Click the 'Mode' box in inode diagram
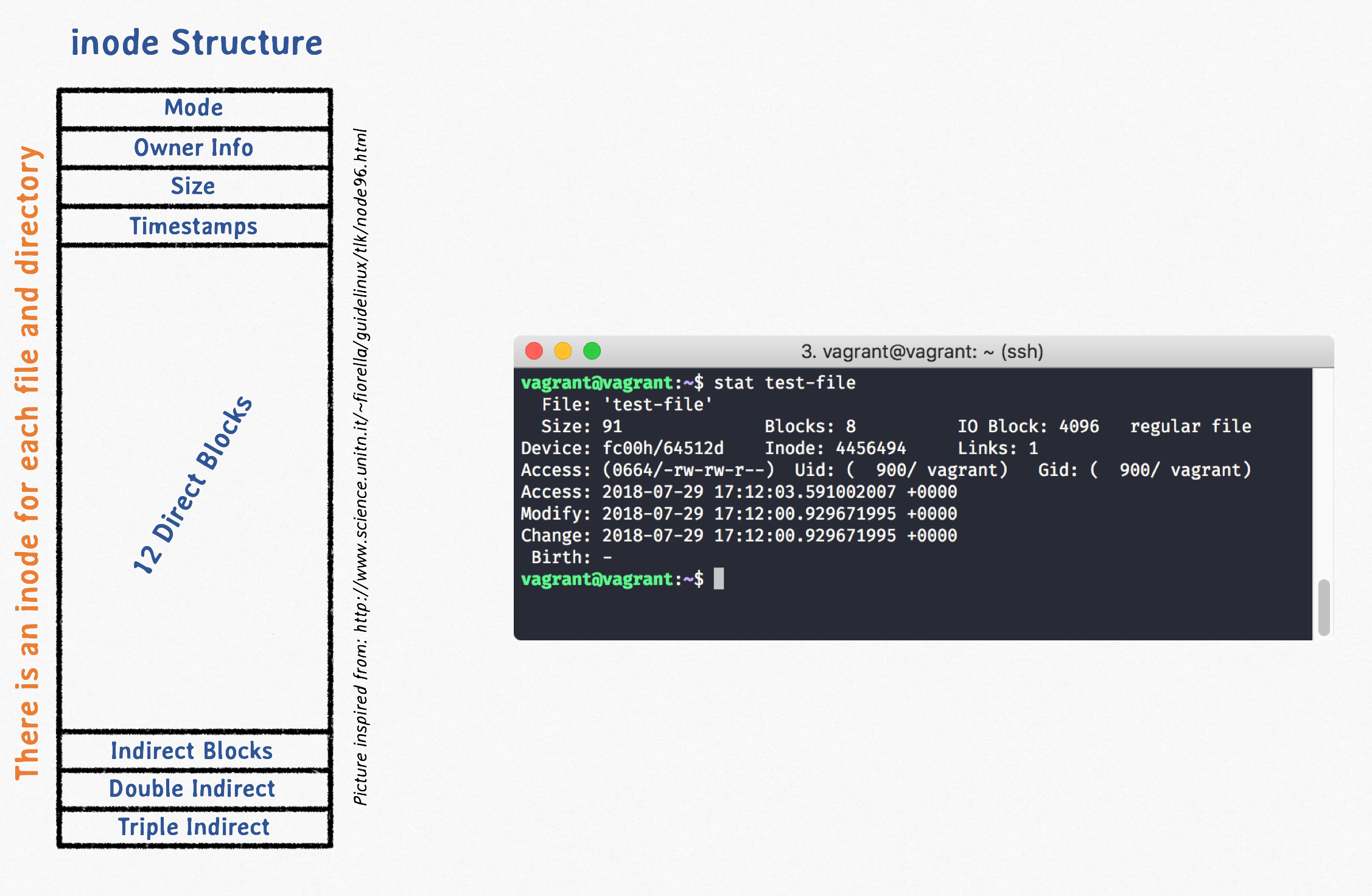Viewport: 1372px width, 896px height. (194, 108)
